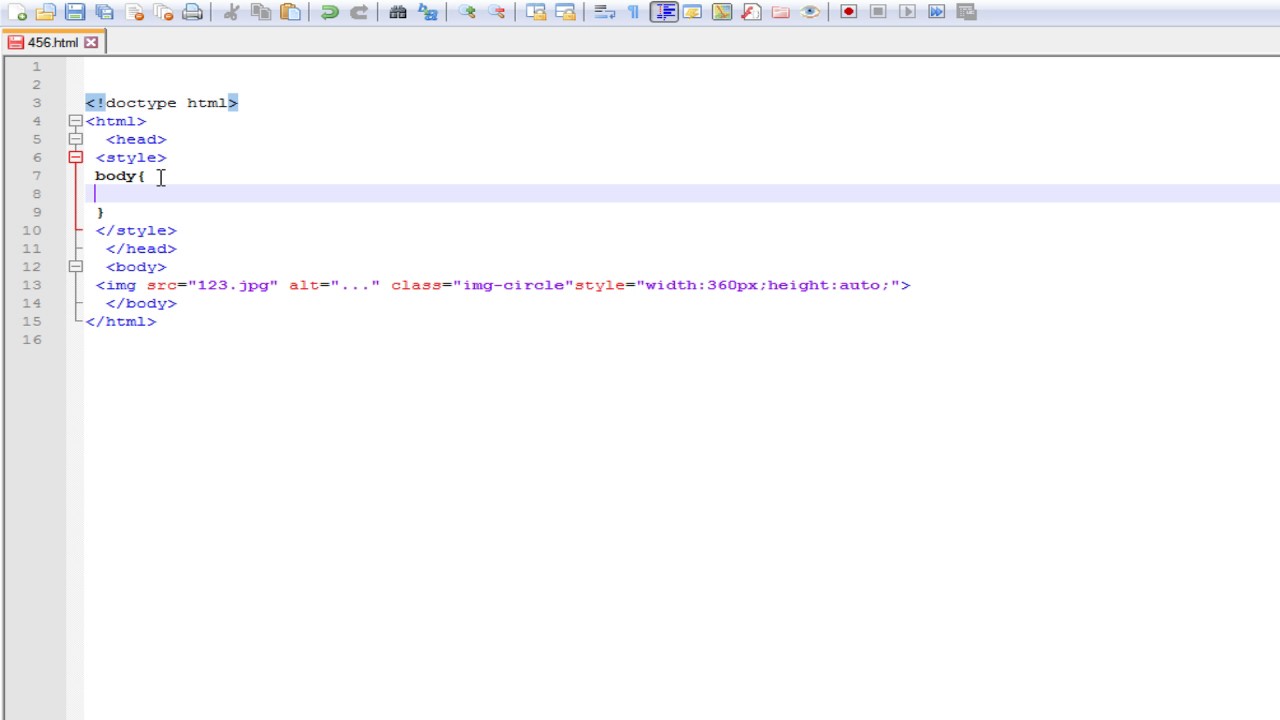Toggle synchronized vertical scrolling

[x=536, y=12]
